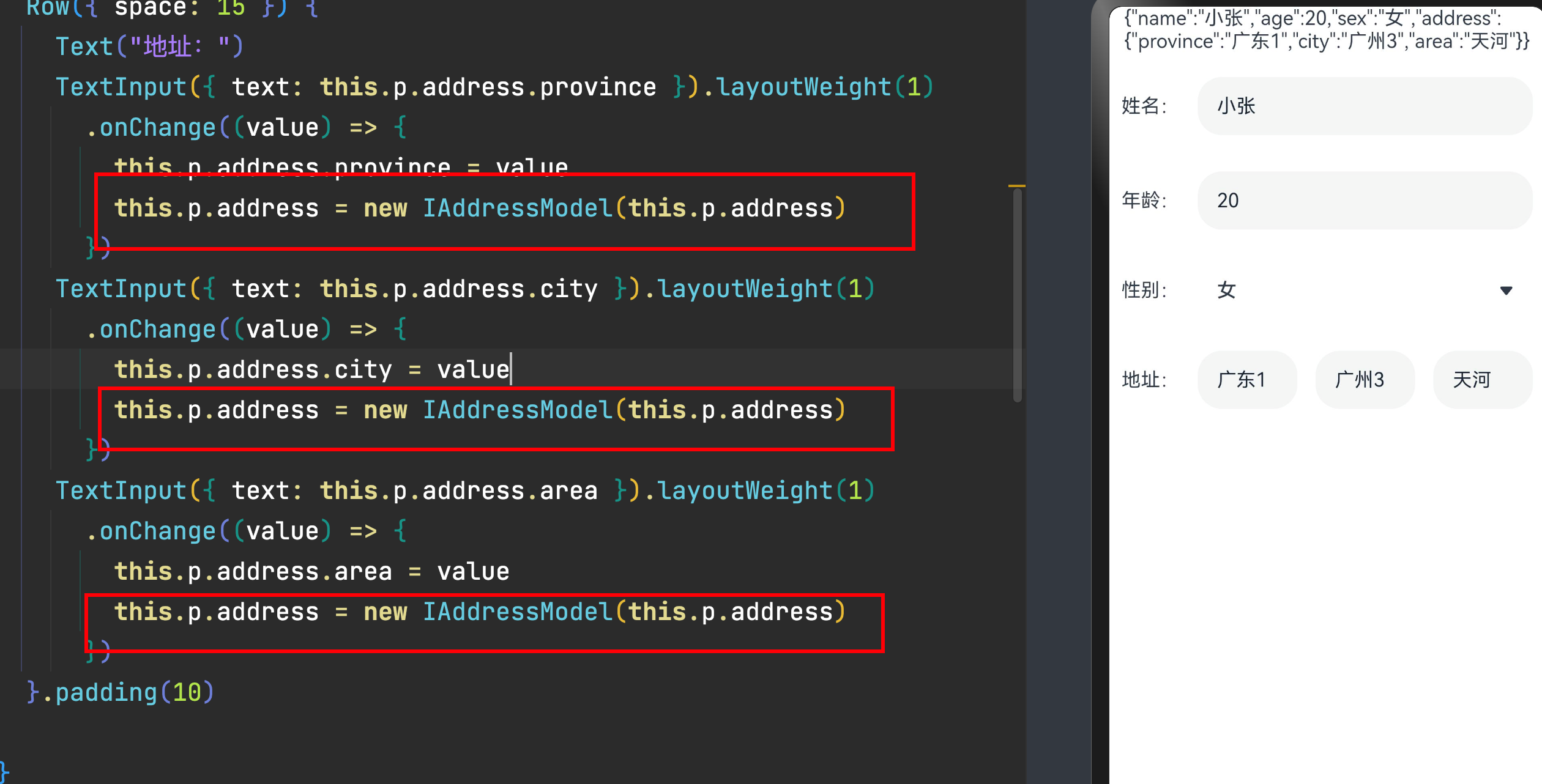Click the Text("地址: ") code line

coord(149,46)
